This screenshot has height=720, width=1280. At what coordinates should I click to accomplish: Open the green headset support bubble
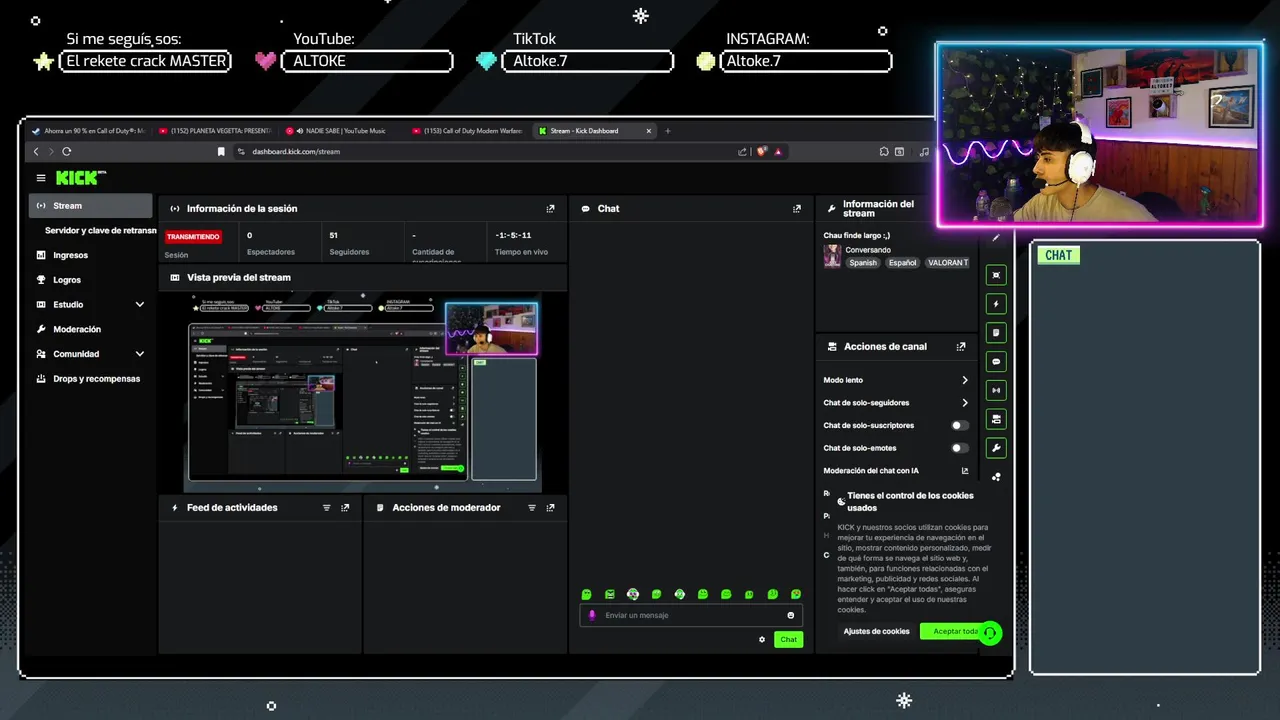pyautogui.click(x=989, y=633)
